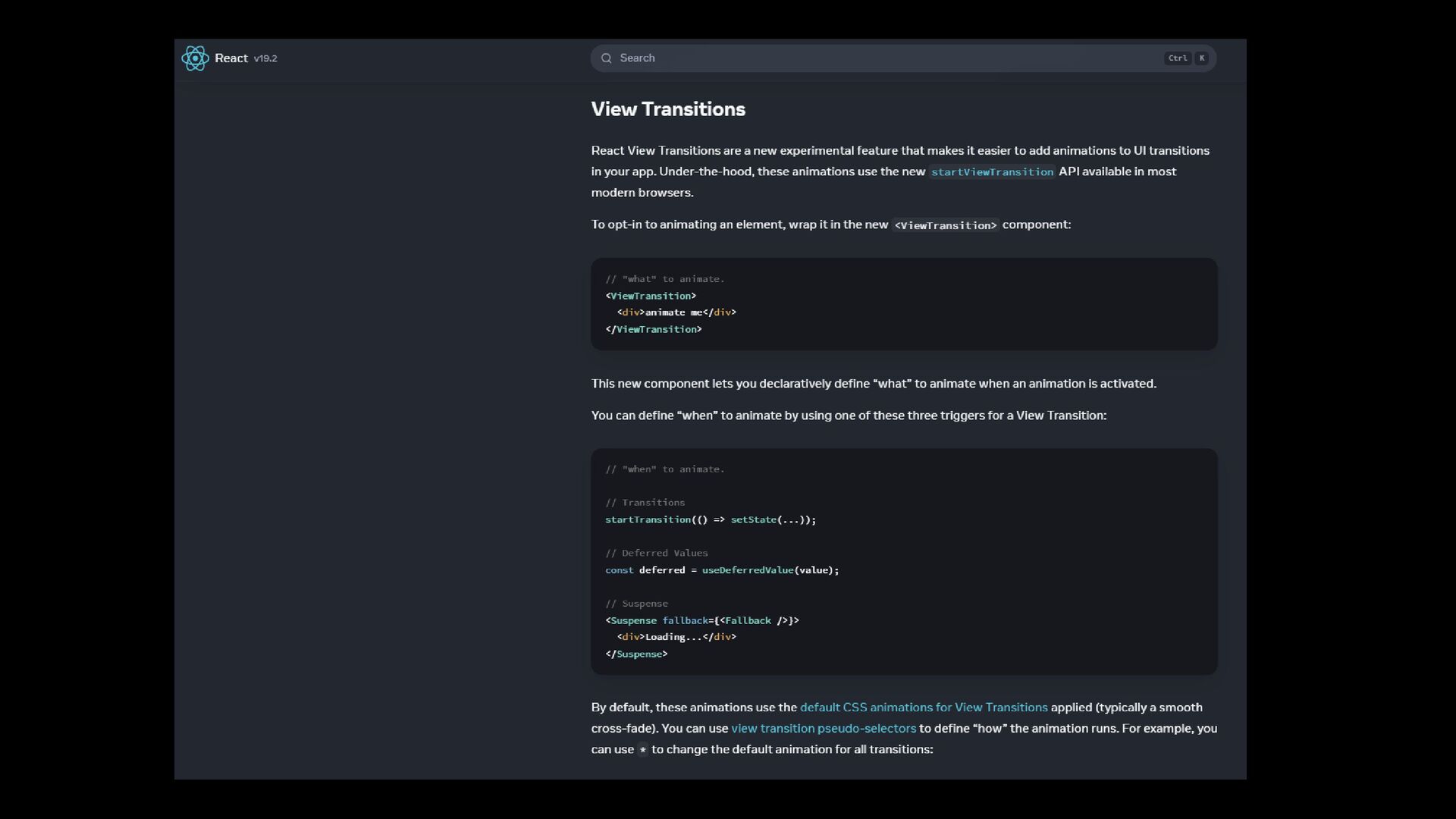The height and width of the screenshot is (819, 1456).
Task: Click the View Transitions section heading
Action: tap(668, 109)
